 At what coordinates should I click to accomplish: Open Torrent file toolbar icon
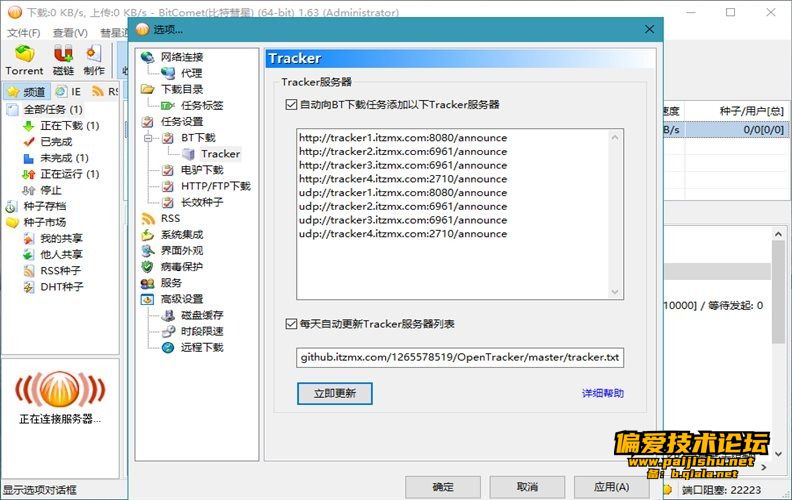(x=24, y=60)
